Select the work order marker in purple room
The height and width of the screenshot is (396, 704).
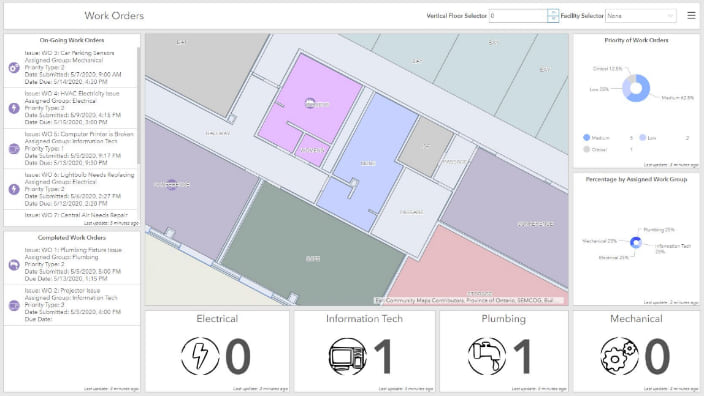tap(310, 103)
